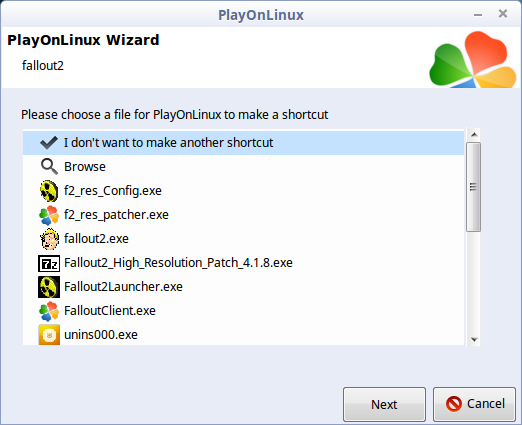Image resolution: width=522 pixels, height=425 pixels.
Task: Click the vertical scrollbar thumb
Action: click(473, 187)
